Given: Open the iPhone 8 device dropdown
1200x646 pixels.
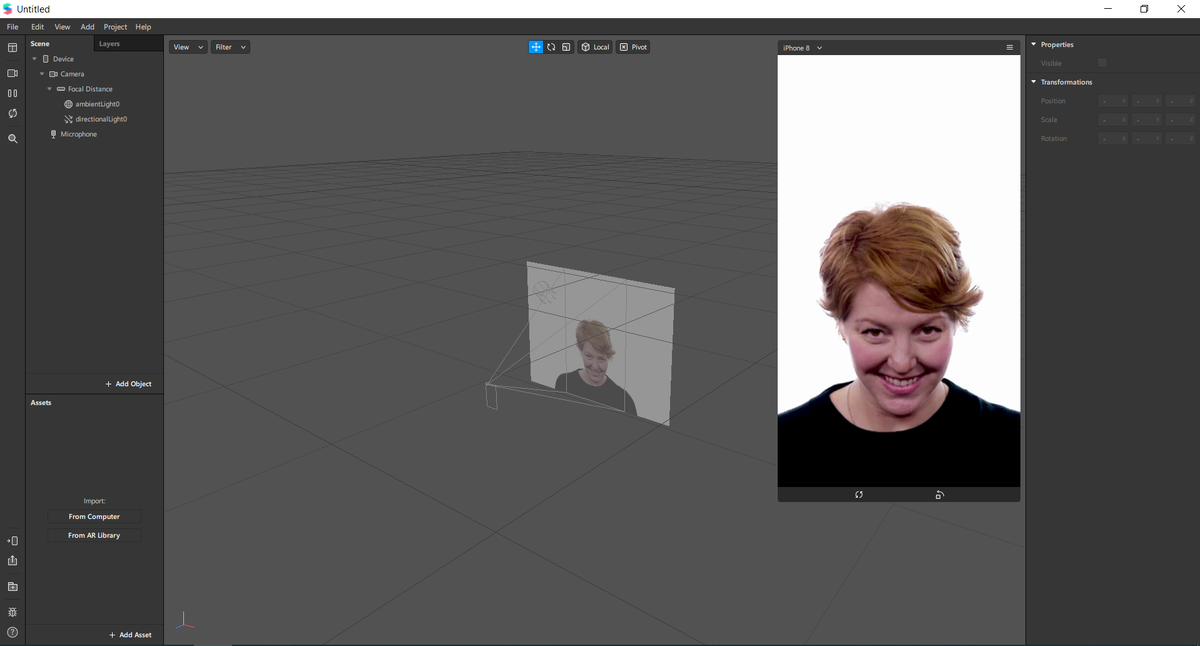Looking at the screenshot, I should 801,46.
